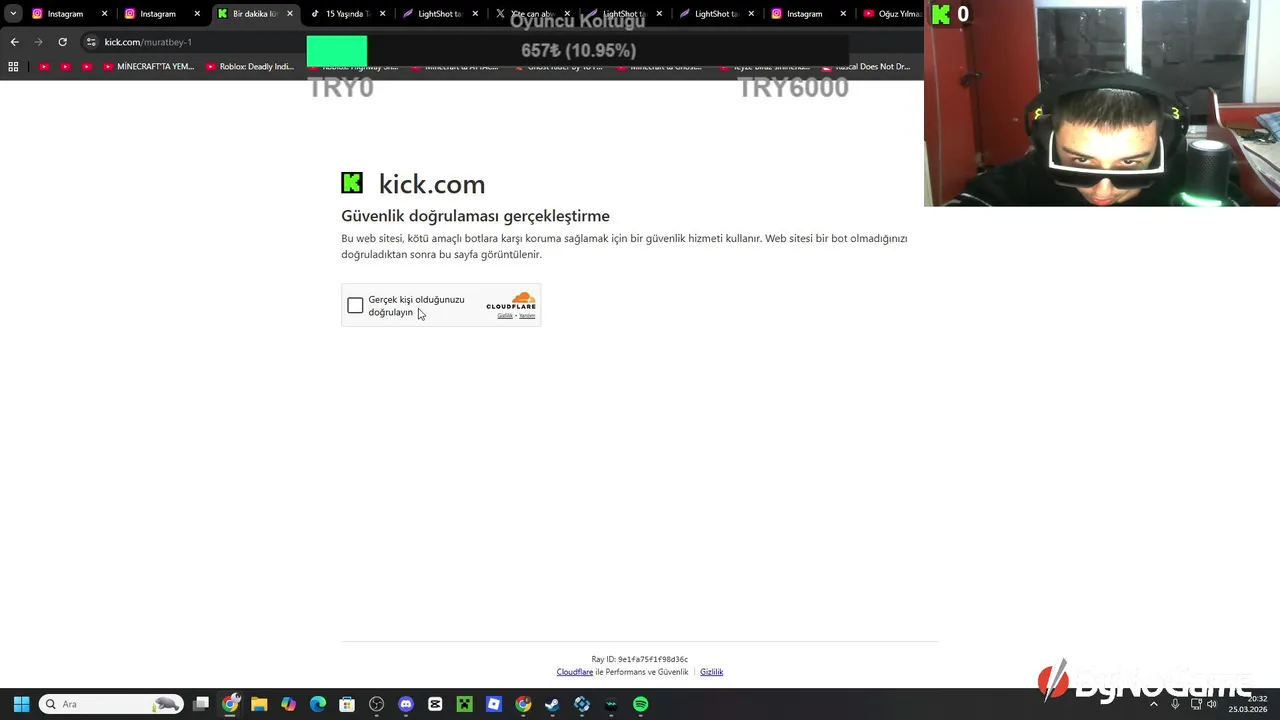Open Steam from the taskbar
The height and width of the screenshot is (720, 1280).
tap(552, 704)
